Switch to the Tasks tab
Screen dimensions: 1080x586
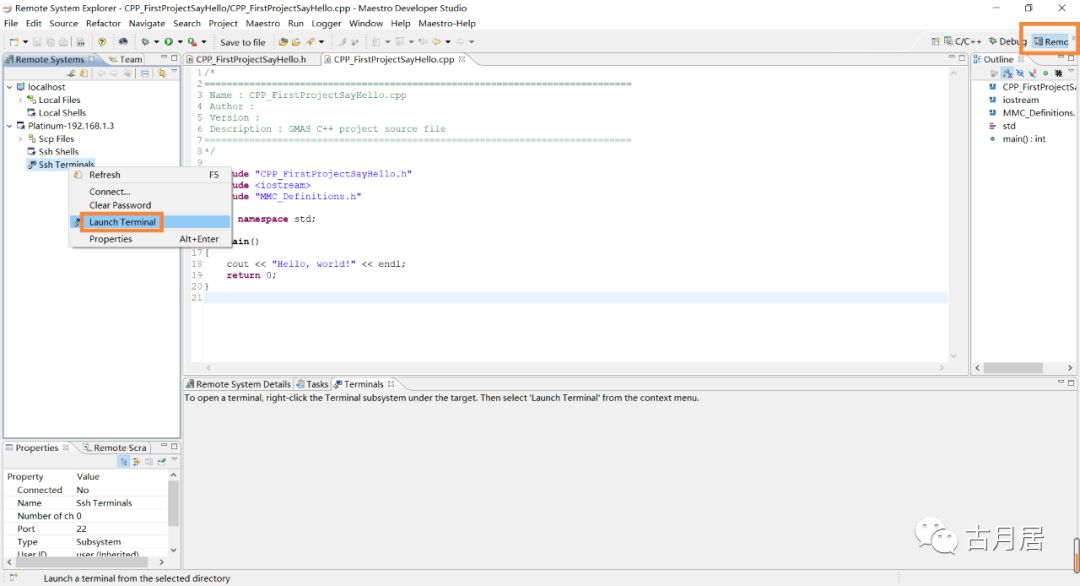point(312,384)
